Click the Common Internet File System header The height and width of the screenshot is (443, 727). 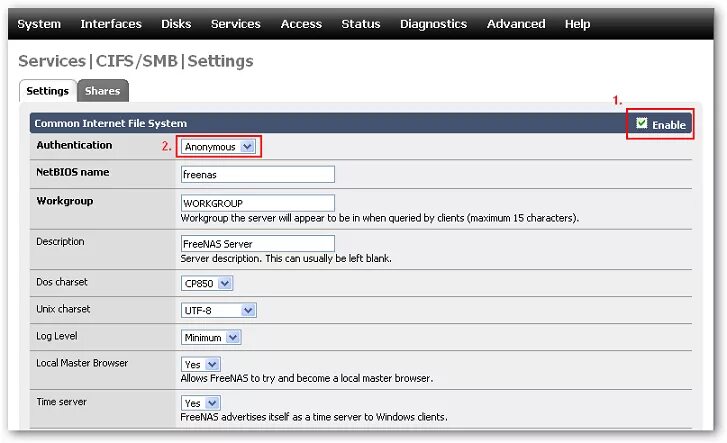click(110, 123)
